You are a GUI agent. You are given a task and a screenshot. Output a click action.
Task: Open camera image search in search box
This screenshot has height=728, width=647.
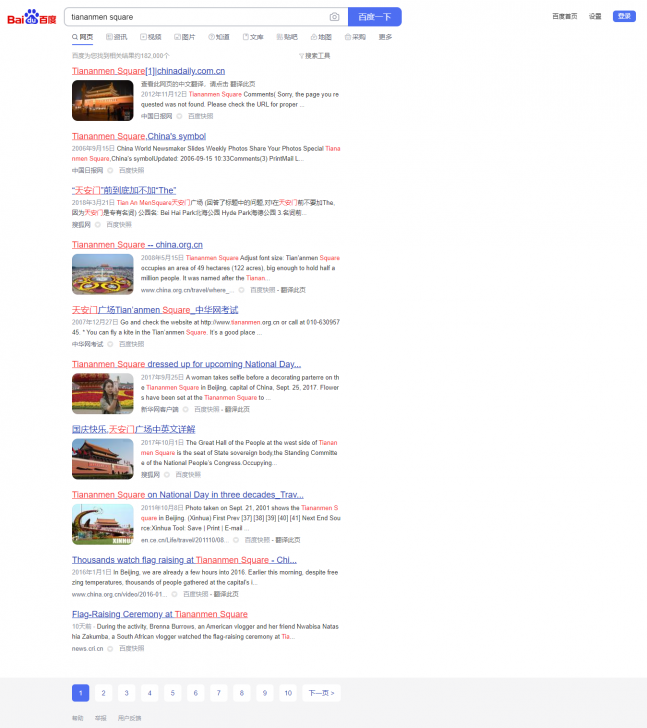pyautogui.click(x=334, y=17)
